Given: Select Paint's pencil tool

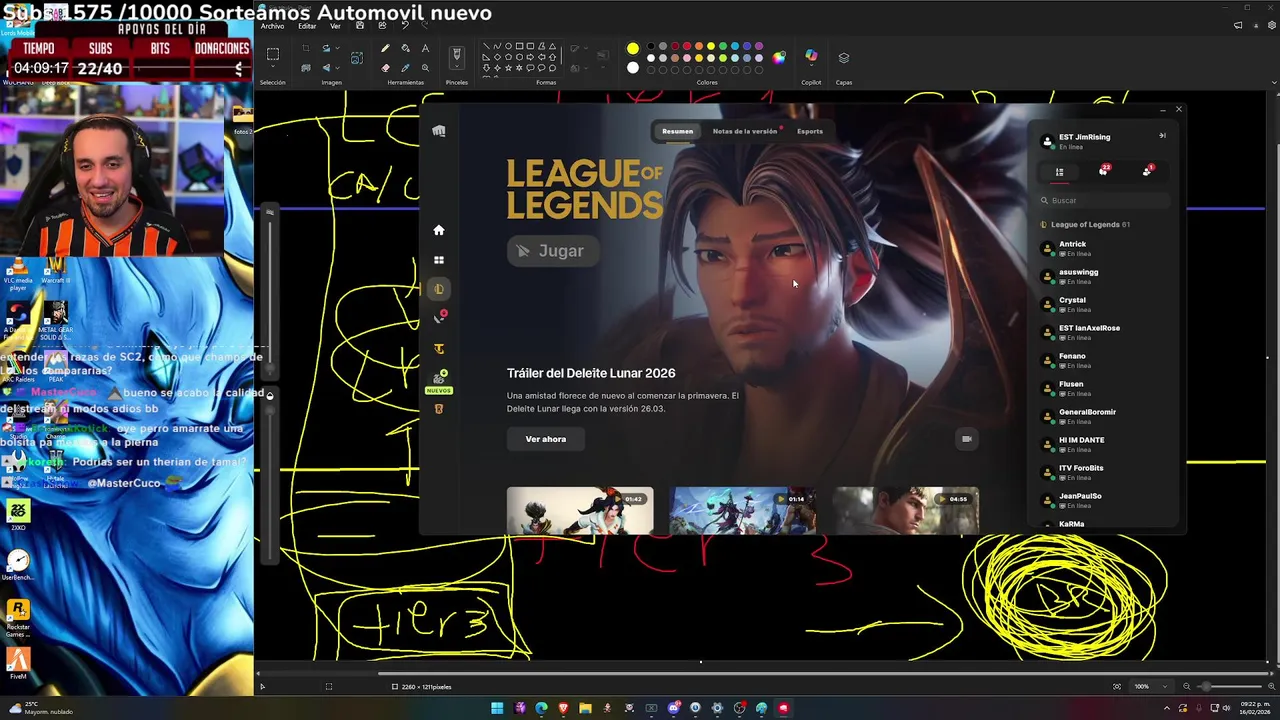Looking at the screenshot, I should tap(385, 48).
